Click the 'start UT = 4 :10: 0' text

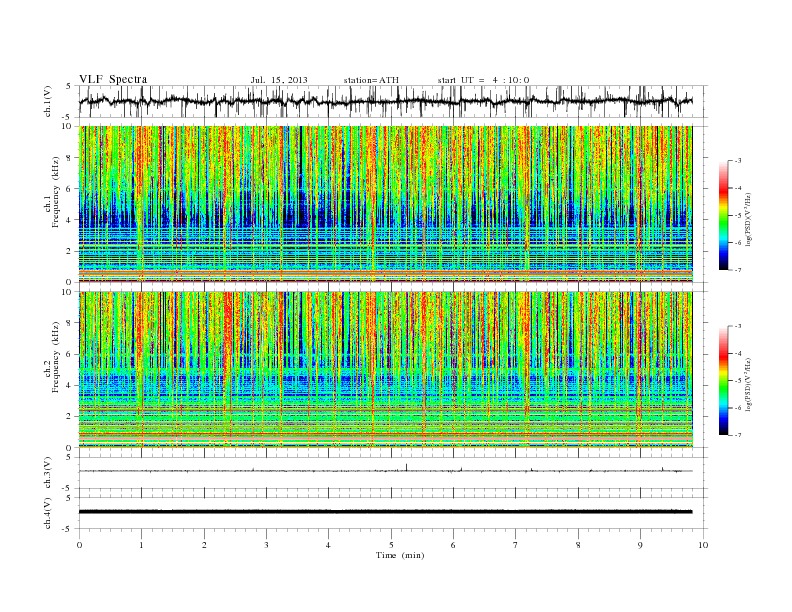click(x=483, y=80)
